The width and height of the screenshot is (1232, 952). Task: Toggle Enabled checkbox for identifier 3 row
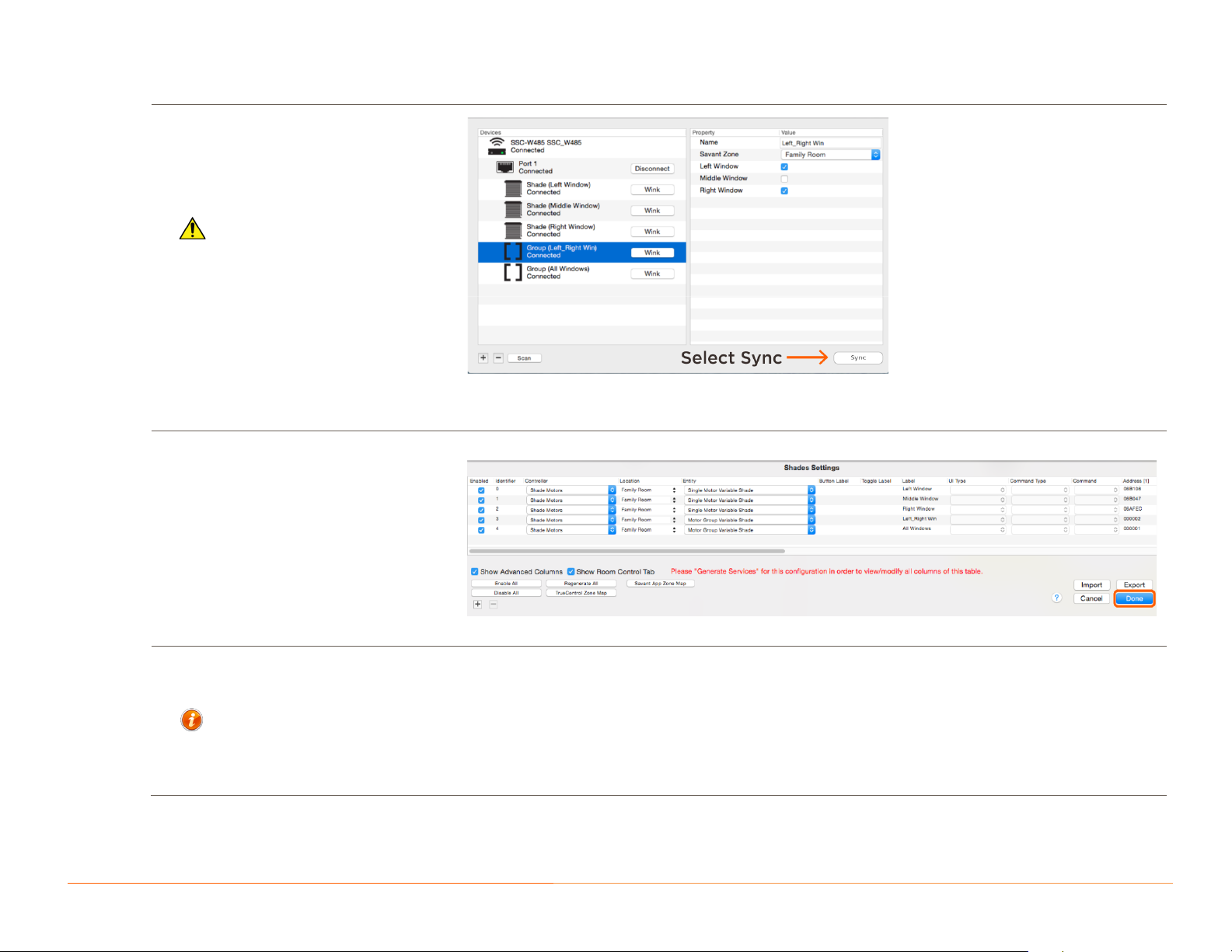click(481, 520)
